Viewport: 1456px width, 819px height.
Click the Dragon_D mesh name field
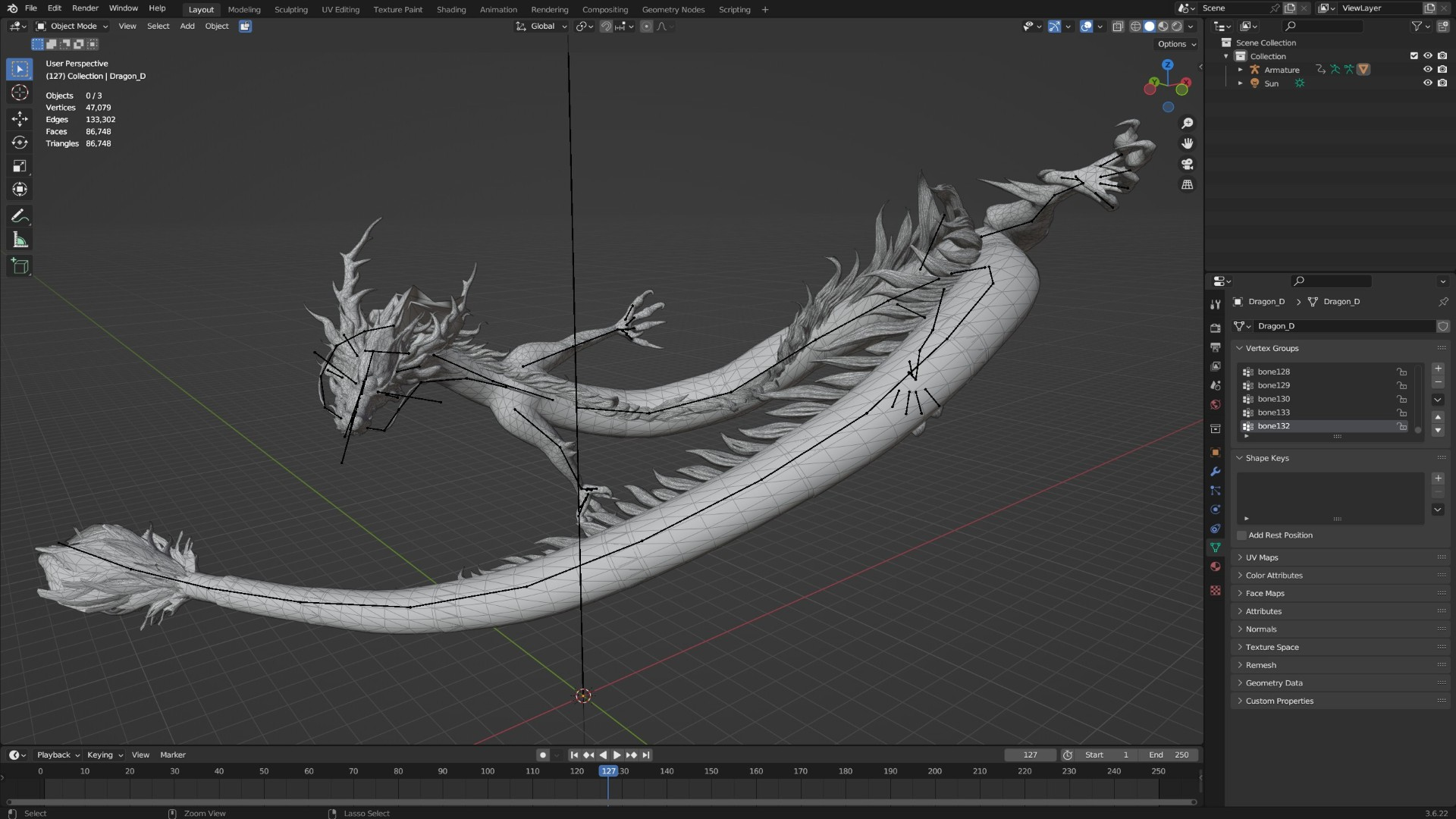tap(1345, 326)
